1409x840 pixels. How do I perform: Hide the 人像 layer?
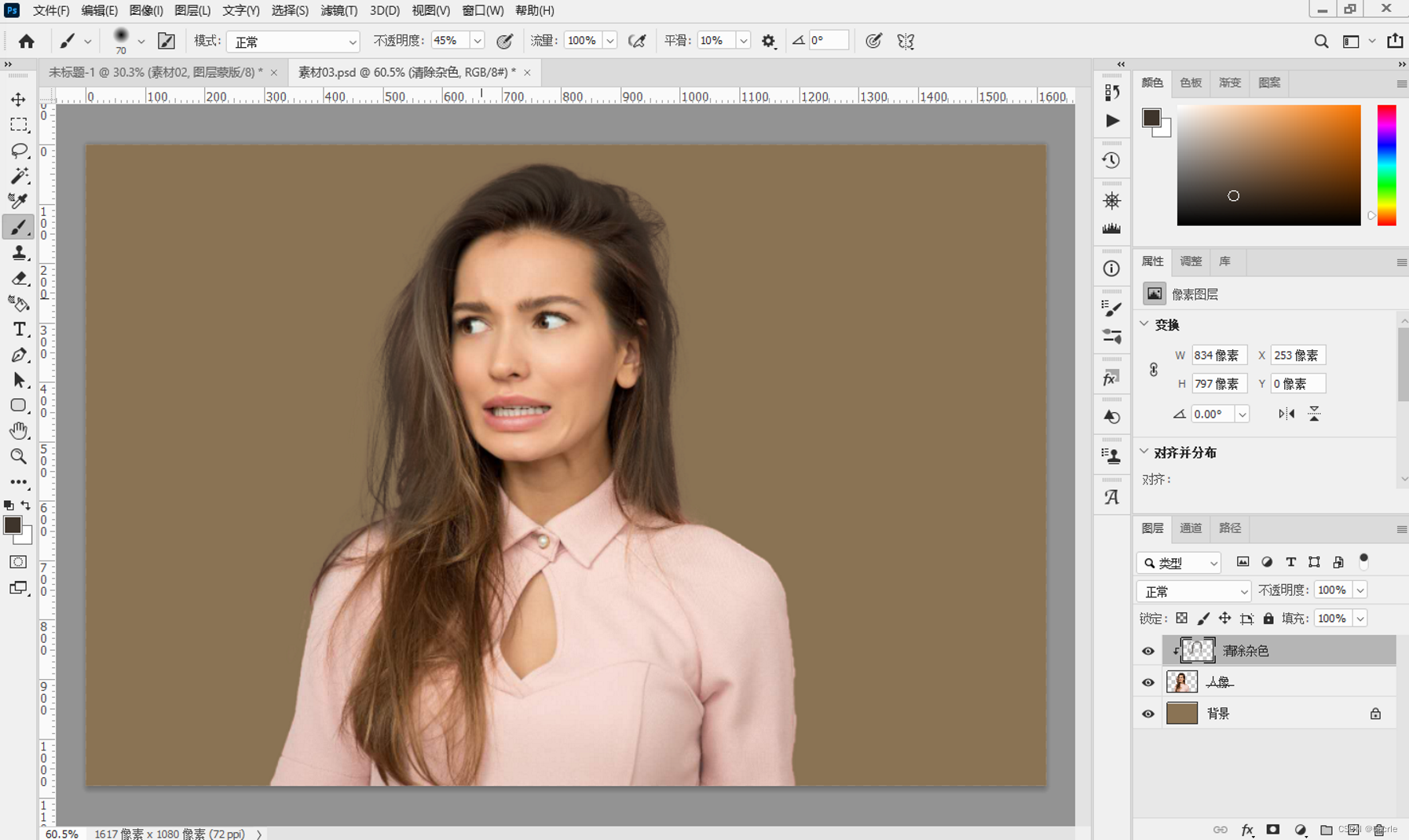click(x=1147, y=682)
